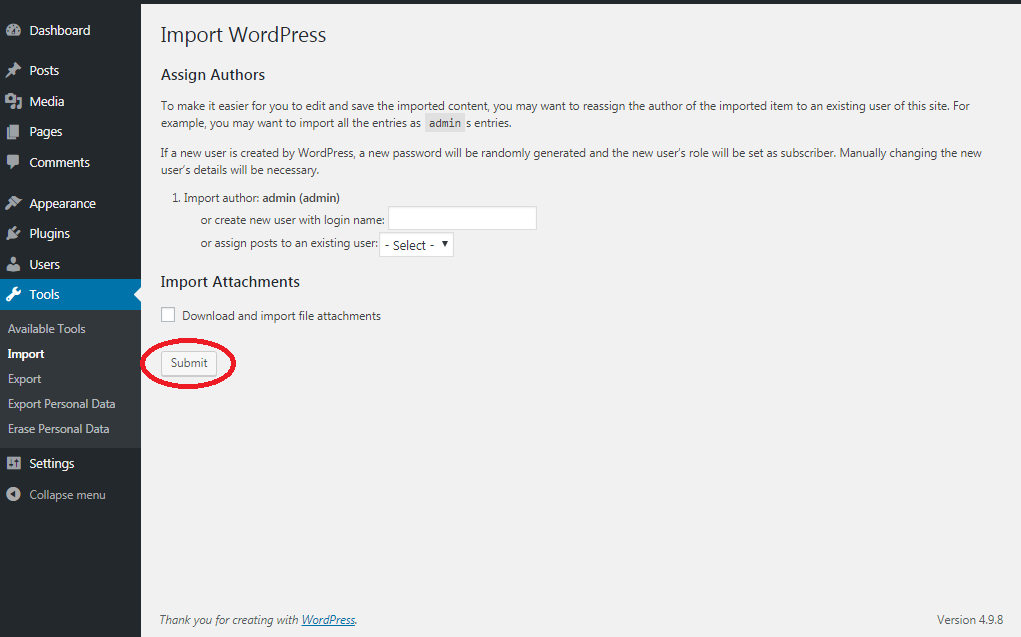Viewport: 1021px width, 637px height.
Task: Click the Import author: admin (admin) text
Action: click(x=262, y=197)
